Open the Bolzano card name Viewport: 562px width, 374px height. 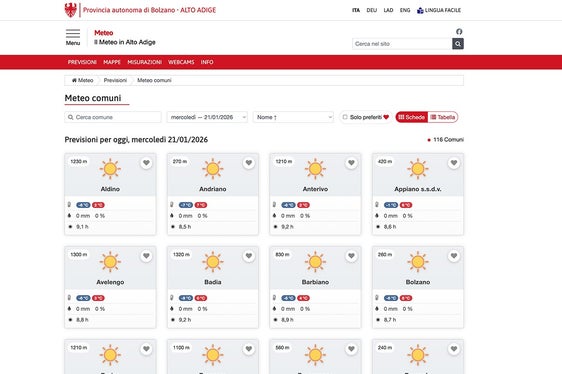point(418,282)
